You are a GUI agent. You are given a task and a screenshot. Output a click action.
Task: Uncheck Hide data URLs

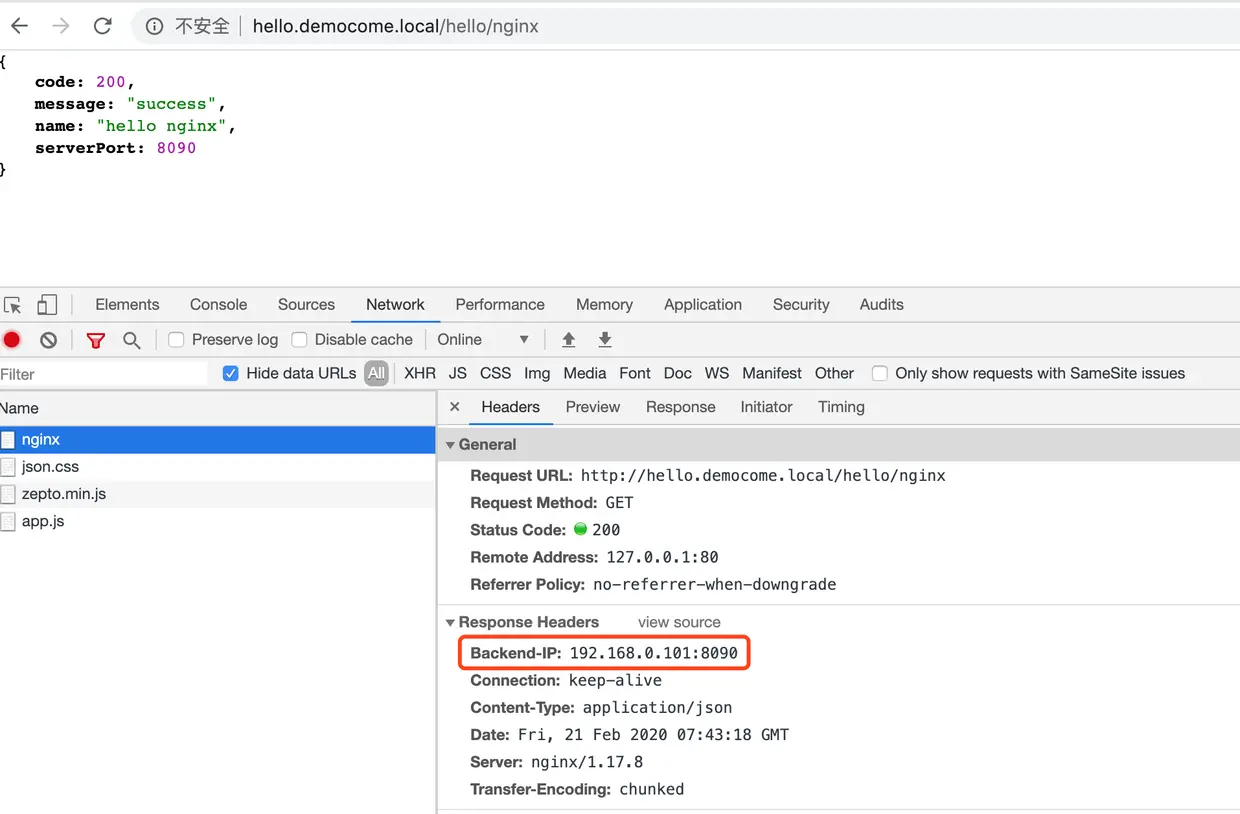[x=230, y=373]
